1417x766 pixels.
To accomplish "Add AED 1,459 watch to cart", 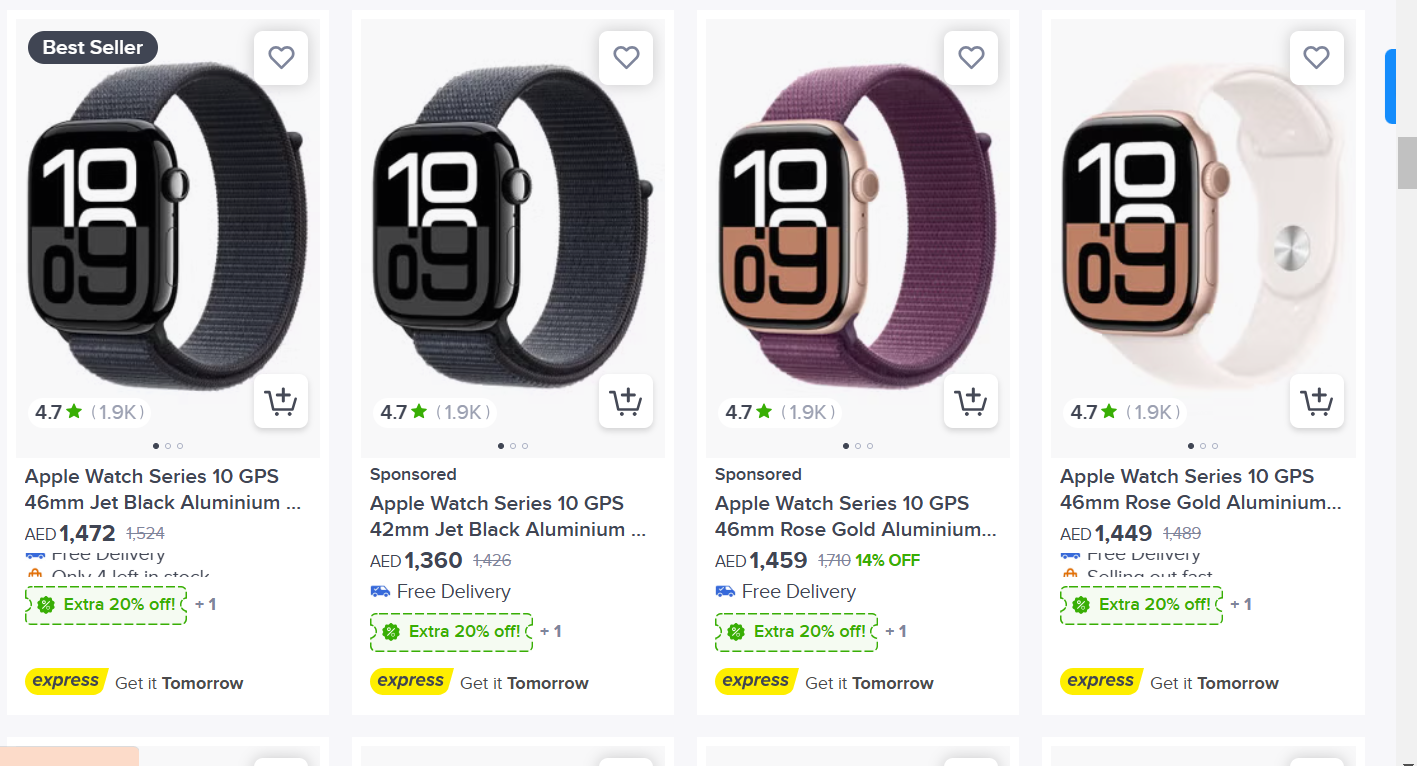I will [971, 401].
